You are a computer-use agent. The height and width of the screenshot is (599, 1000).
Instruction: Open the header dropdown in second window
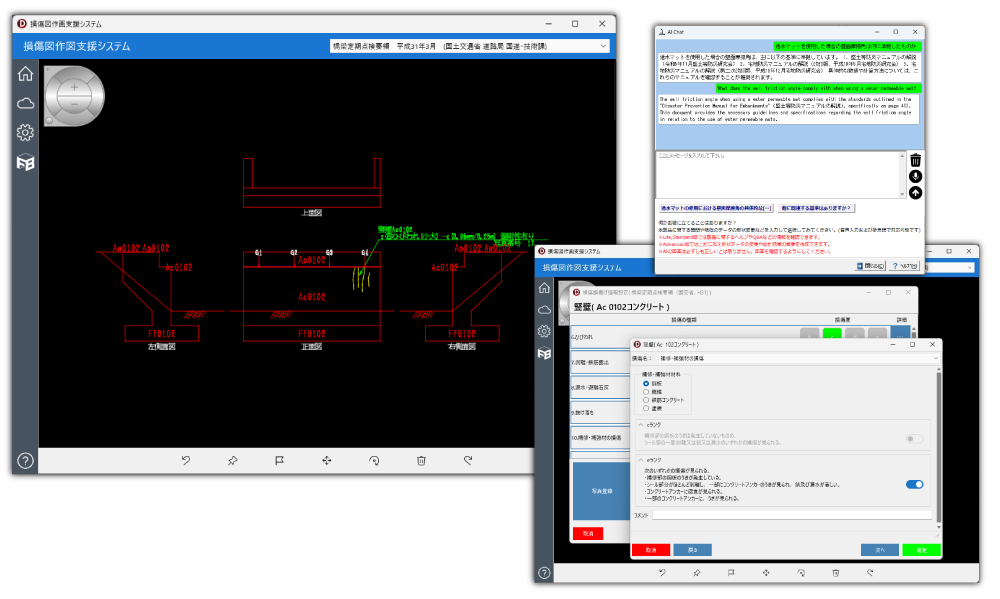969,267
